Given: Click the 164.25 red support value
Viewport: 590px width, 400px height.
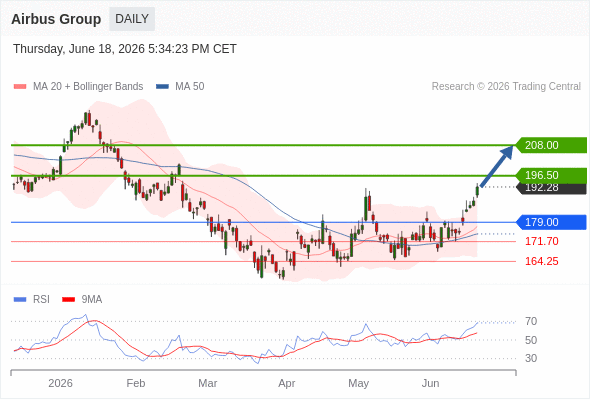Looking at the screenshot, I should tap(541, 261).
